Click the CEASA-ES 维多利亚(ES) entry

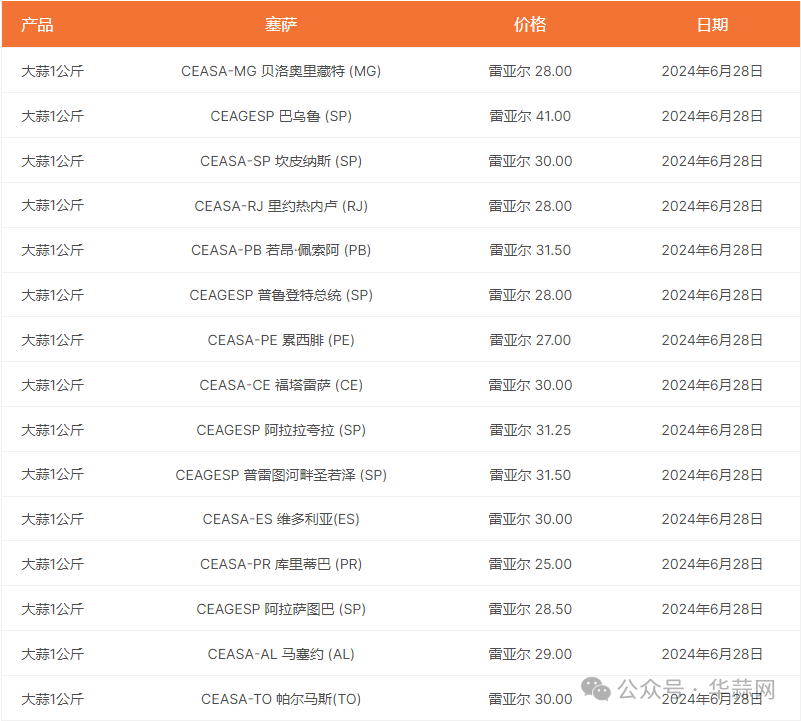pyautogui.click(x=281, y=519)
